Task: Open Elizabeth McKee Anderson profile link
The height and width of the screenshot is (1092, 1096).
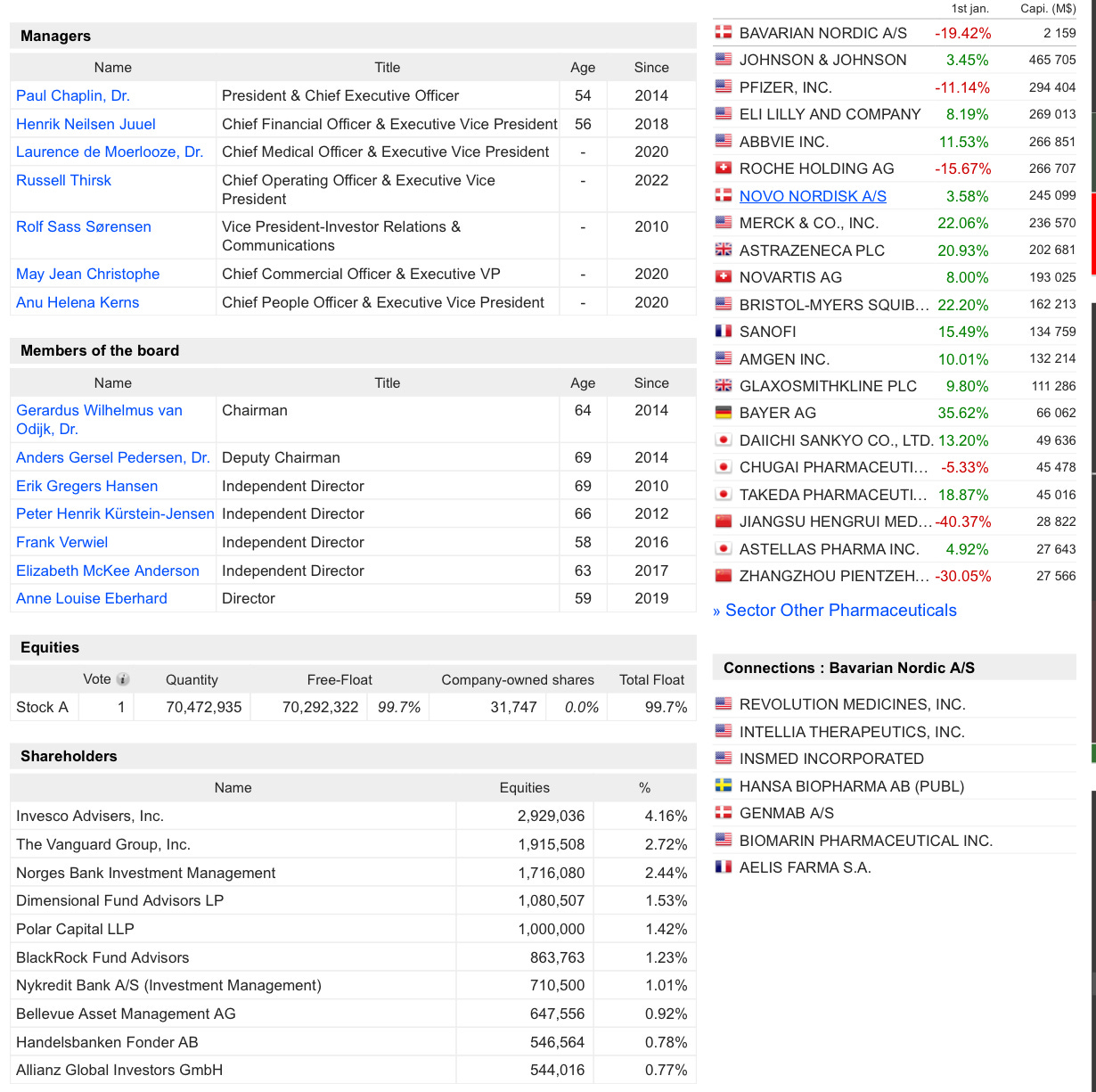Action: click(108, 571)
